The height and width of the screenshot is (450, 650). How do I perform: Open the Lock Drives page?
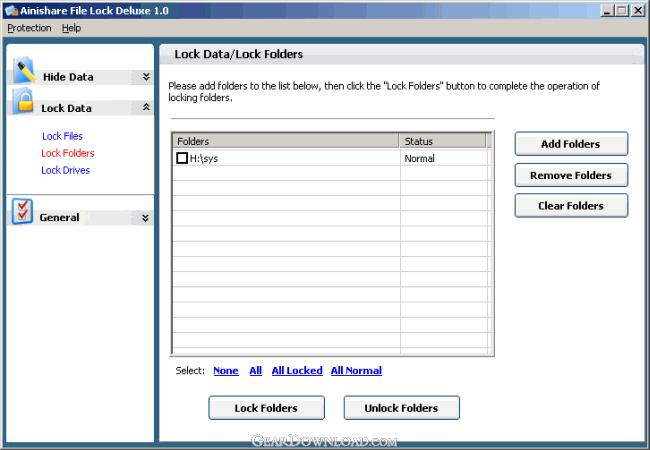pos(65,170)
